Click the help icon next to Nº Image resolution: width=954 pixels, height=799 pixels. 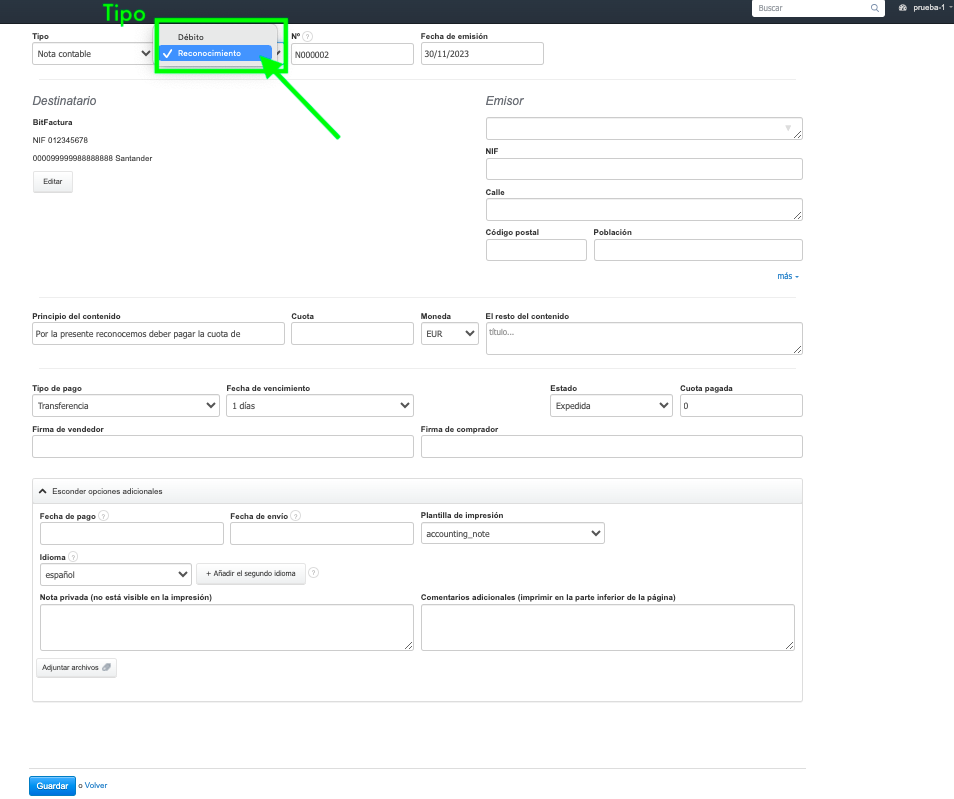tap(308, 37)
